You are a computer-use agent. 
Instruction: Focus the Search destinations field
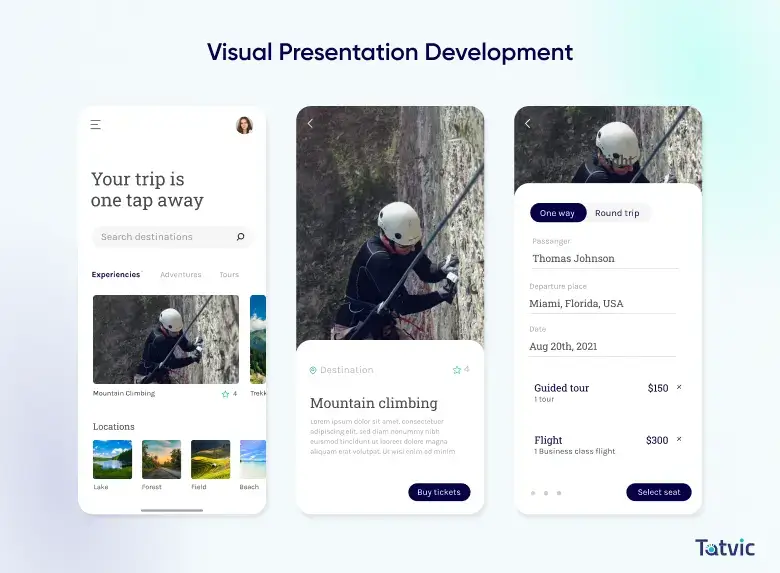point(173,237)
